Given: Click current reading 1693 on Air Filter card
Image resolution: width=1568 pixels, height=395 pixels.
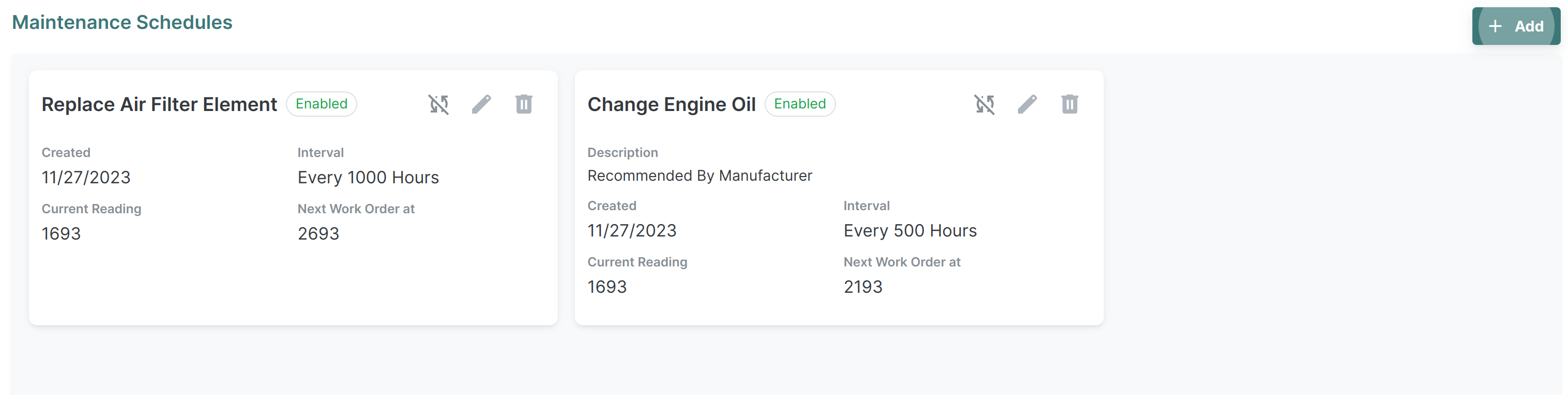Looking at the screenshot, I should pos(61,233).
